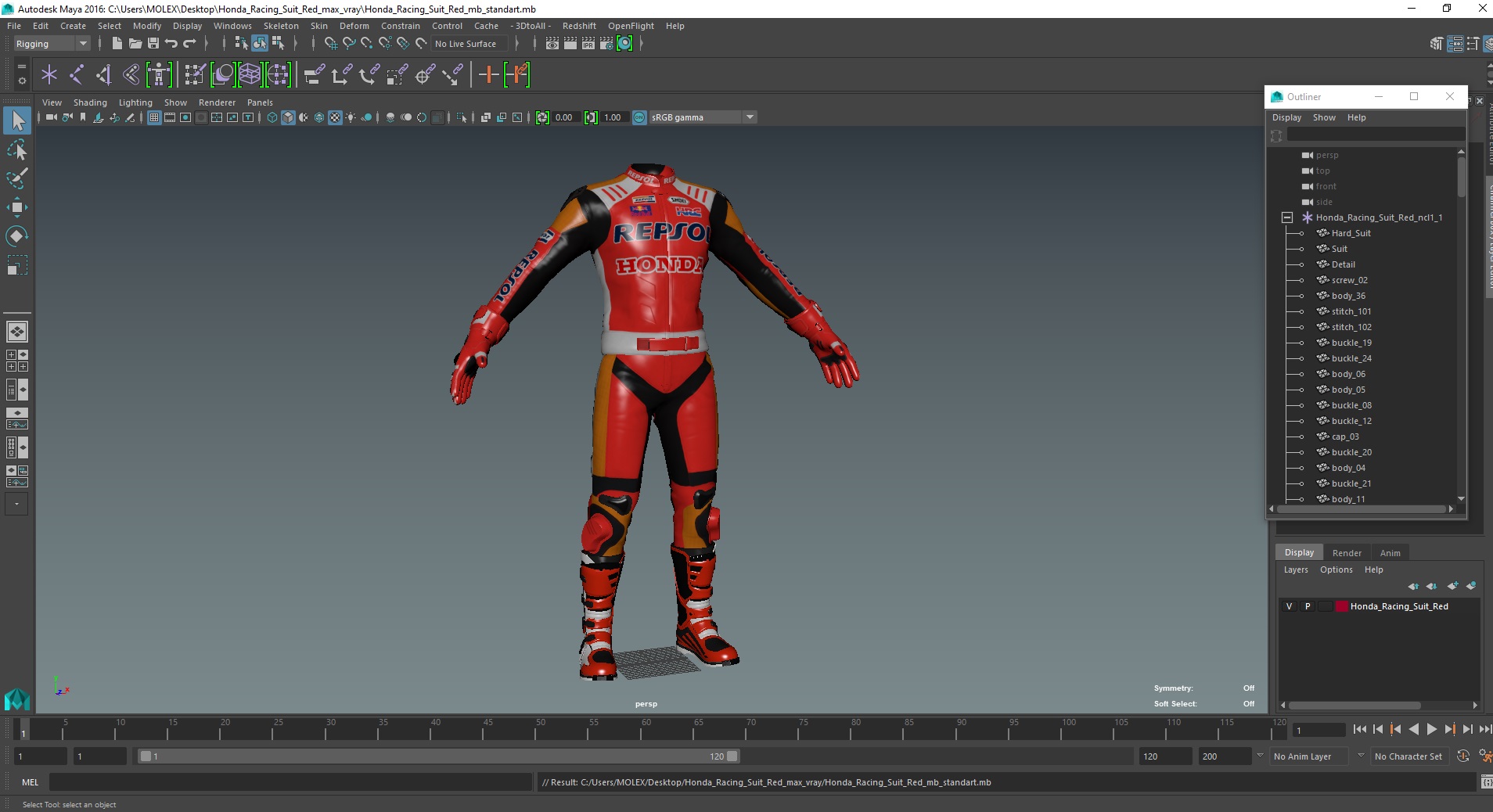Toggle V visibility of Honda_Racing_Suit_Red layer
The image size is (1493, 812).
(x=1289, y=606)
